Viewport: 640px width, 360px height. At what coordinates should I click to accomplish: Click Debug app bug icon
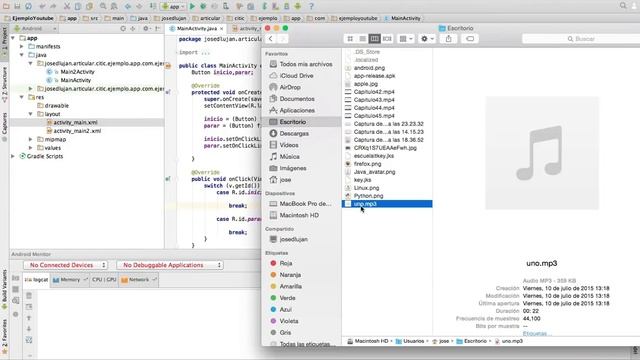[x=203, y=6]
